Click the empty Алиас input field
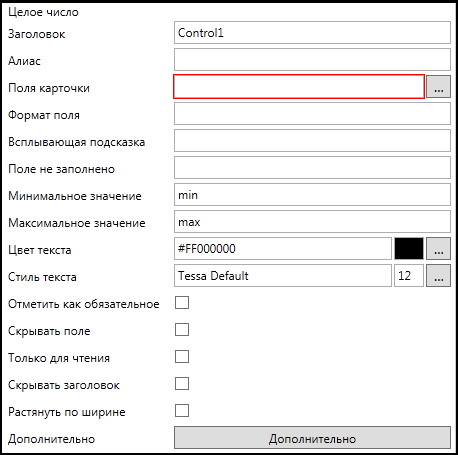Image resolution: width=458 pixels, height=455 pixels. (x=312, y=60)
